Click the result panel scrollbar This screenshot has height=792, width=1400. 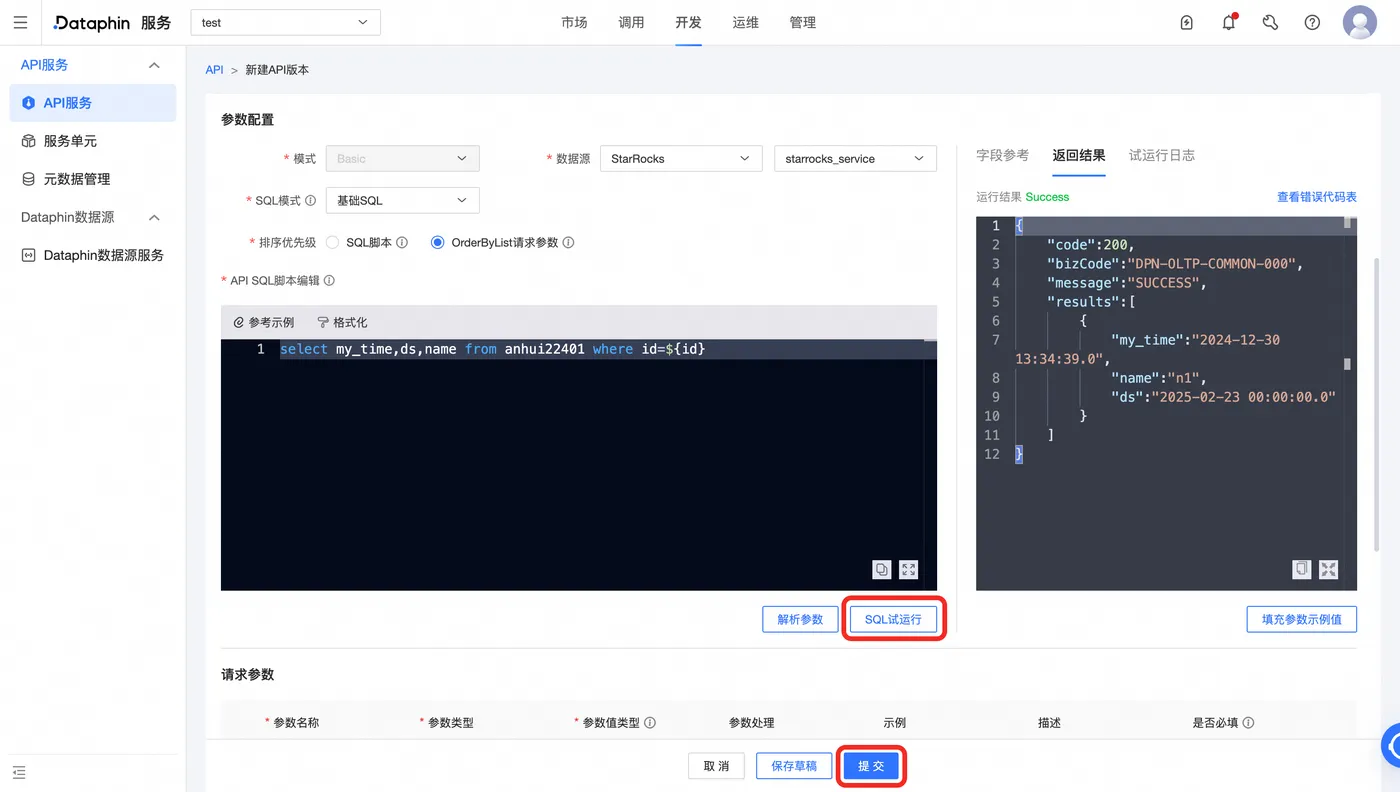click(x=1348, y=364)
